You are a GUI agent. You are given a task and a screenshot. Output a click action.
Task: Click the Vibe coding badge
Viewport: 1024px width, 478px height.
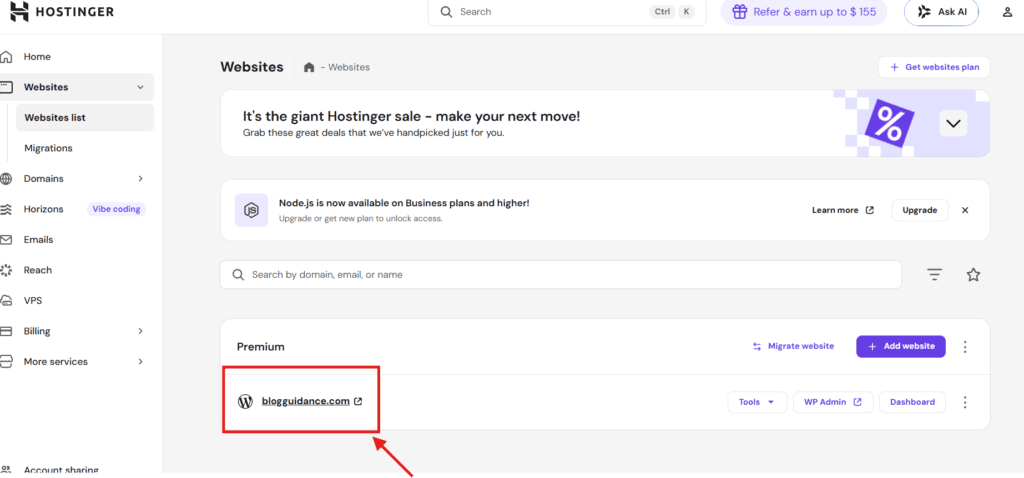tap(117, 209)
